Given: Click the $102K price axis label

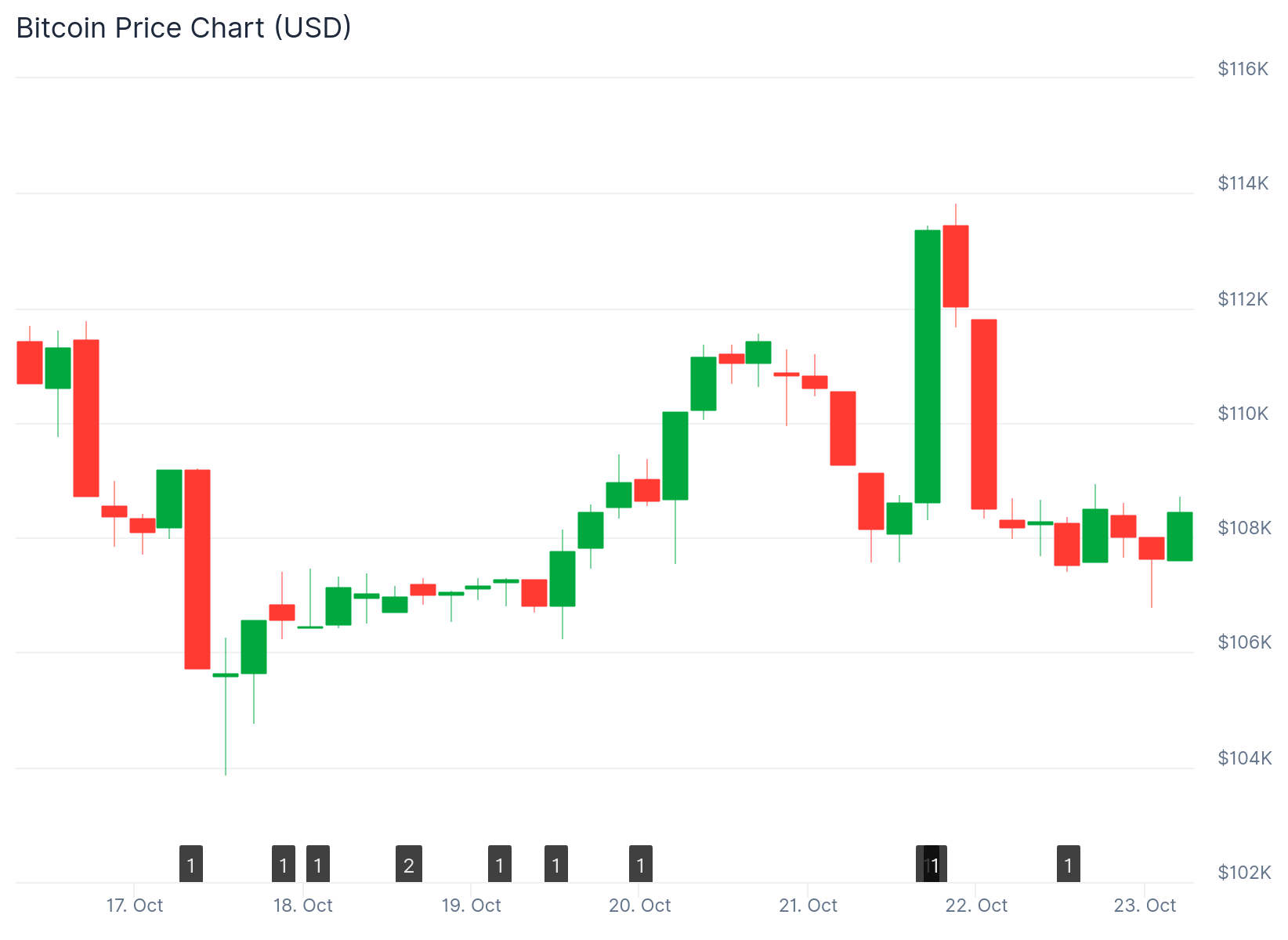Looking at the screenshot, I should pyautogui.click(x=1244, y=873).
